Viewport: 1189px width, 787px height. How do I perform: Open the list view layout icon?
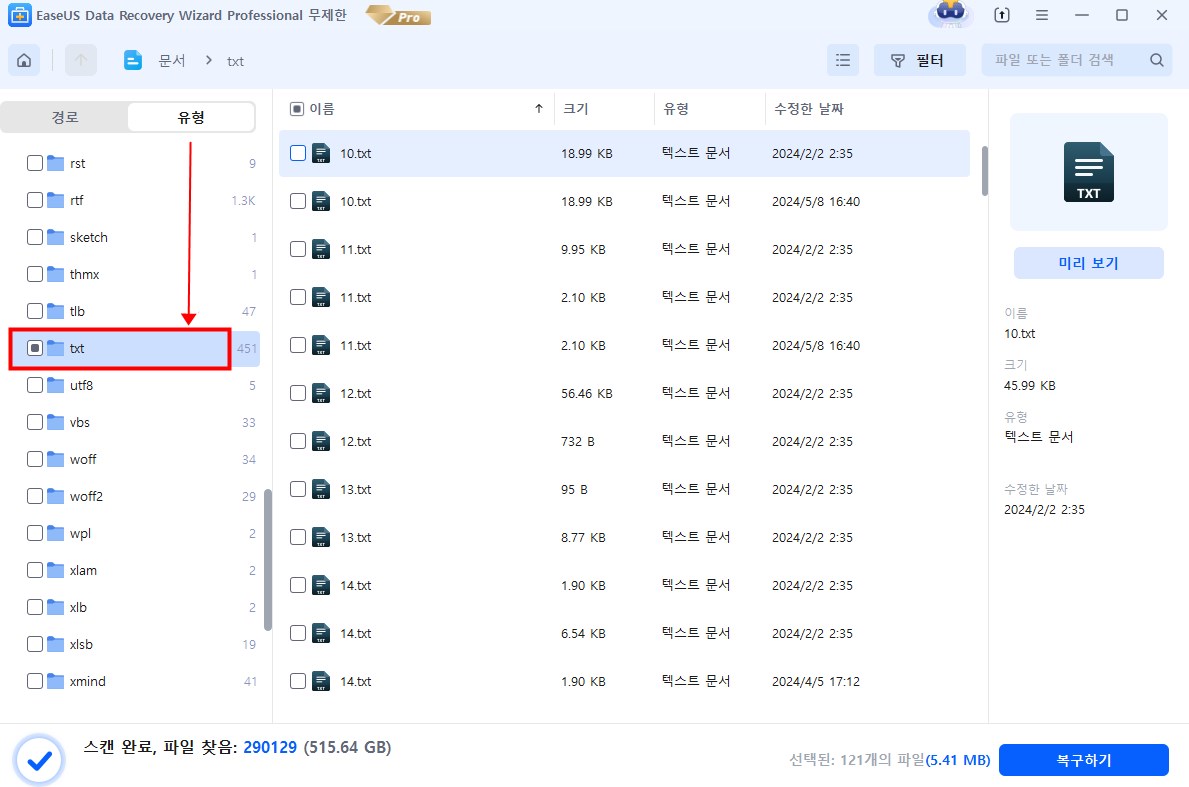point(842,60)
